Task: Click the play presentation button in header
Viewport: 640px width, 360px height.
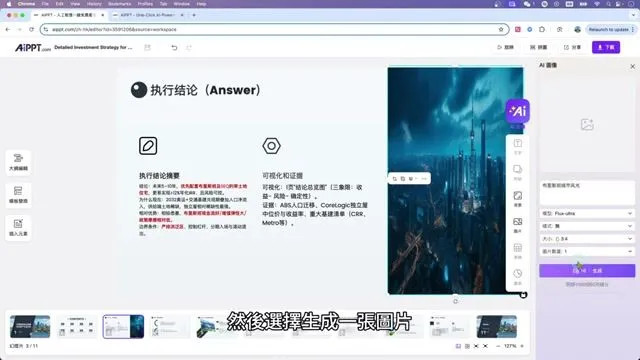Action: pyautogui.click(x=505, y=47)
